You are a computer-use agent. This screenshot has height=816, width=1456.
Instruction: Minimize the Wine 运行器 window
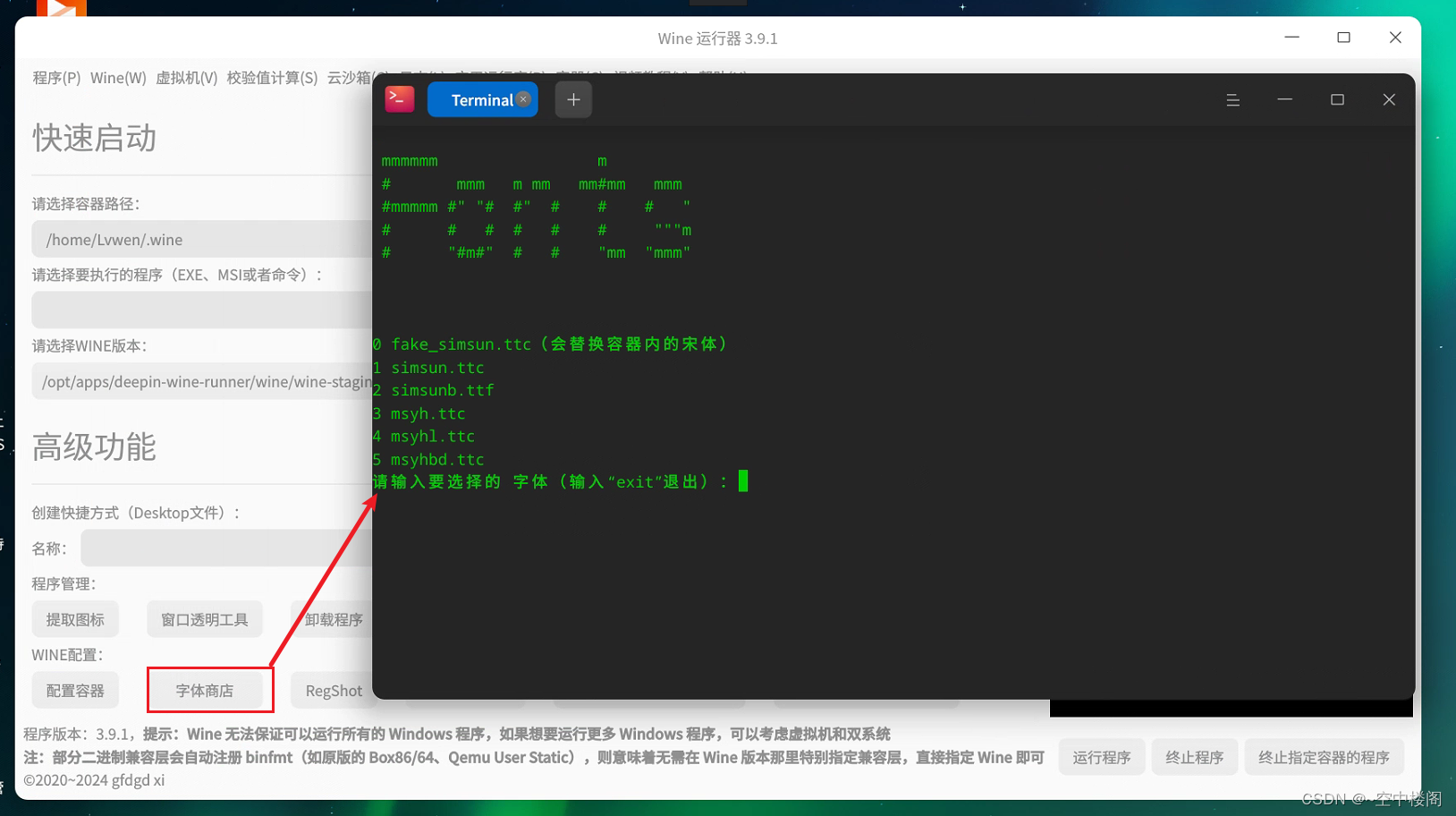point(1291,38)
